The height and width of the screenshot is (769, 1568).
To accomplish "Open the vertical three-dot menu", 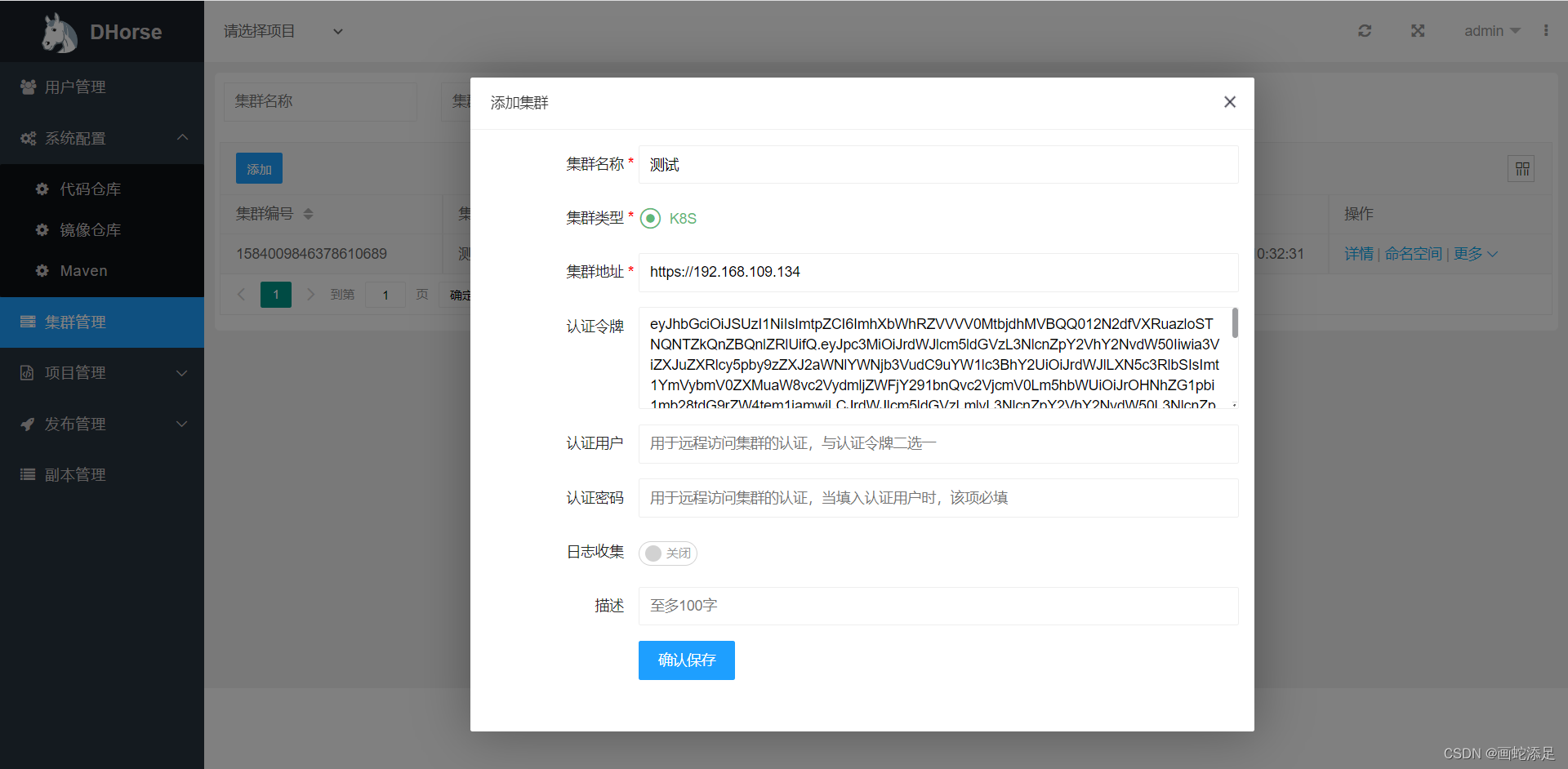I will pyautogui.click(x=1546, y=31).
